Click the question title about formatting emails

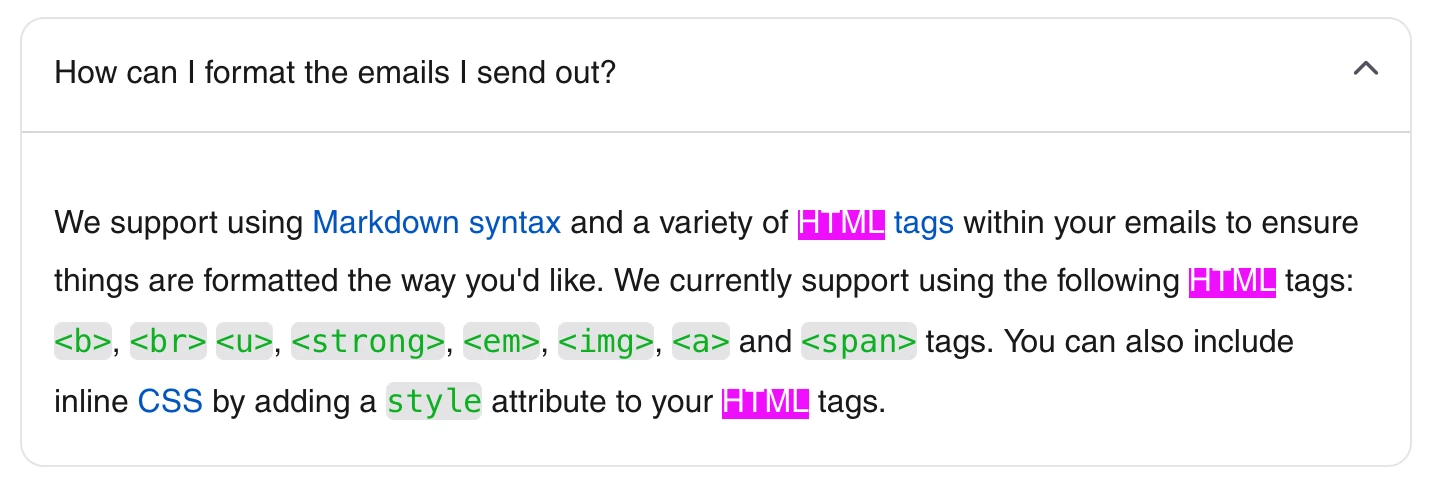tap(335, 73)
